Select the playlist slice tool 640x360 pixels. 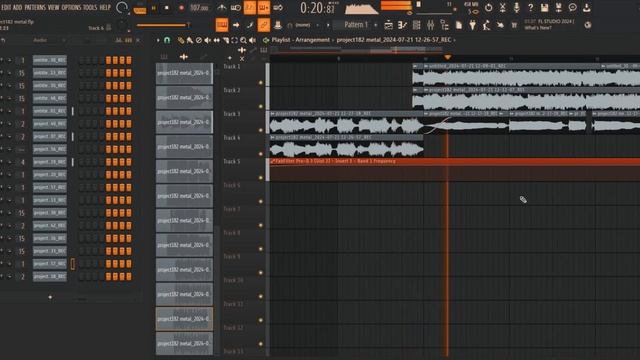(x=226, y=40)
